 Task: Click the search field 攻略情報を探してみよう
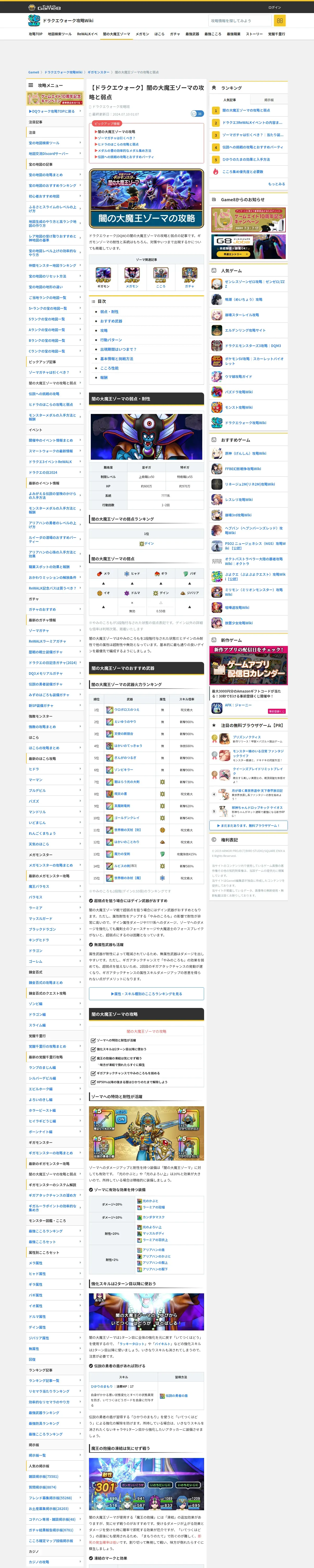pyautogui.click(x=240, y=21)
